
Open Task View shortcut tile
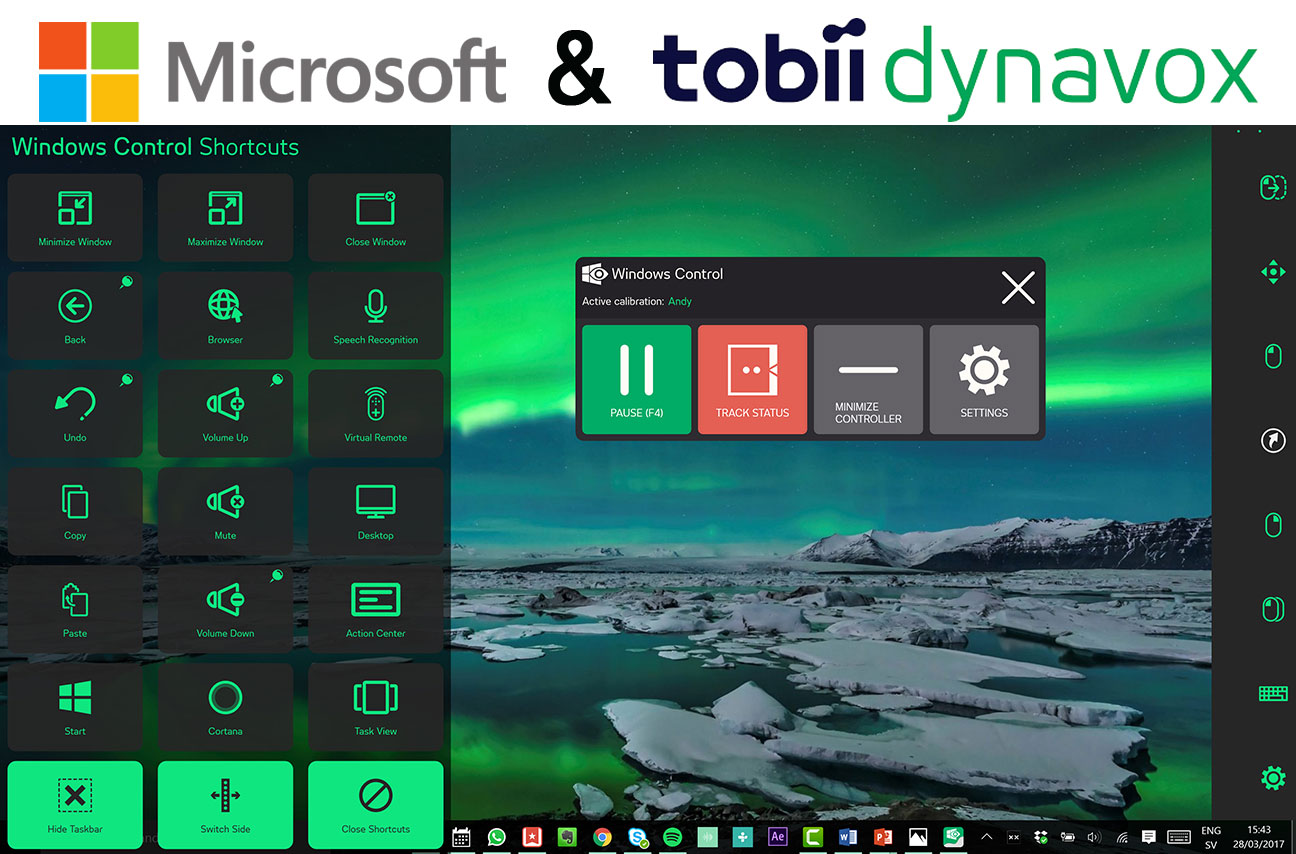click(376, 708)
